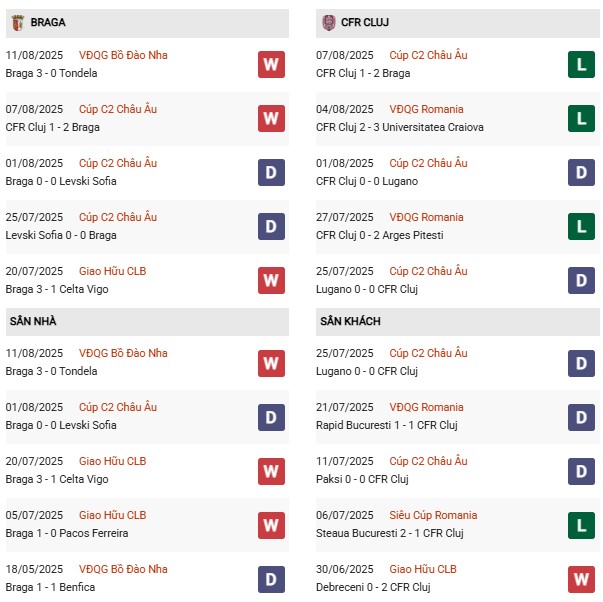Click the Braga club crest icon
Image resolution: width=603 pixels, height=602 pixels.
[x=17, y=22]
